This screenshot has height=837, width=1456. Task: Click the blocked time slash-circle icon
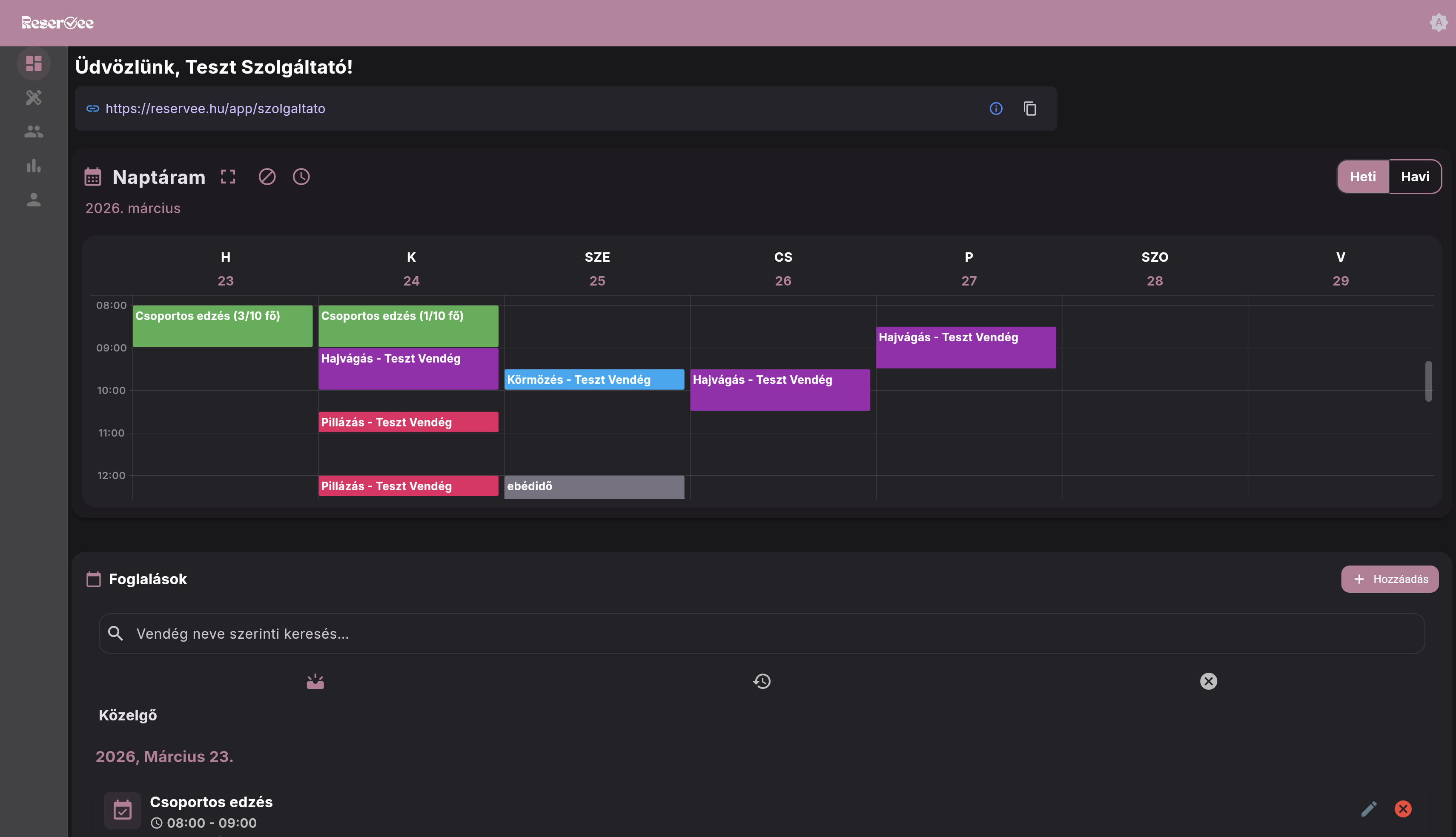pyautogui.click(x=267, y=177)
